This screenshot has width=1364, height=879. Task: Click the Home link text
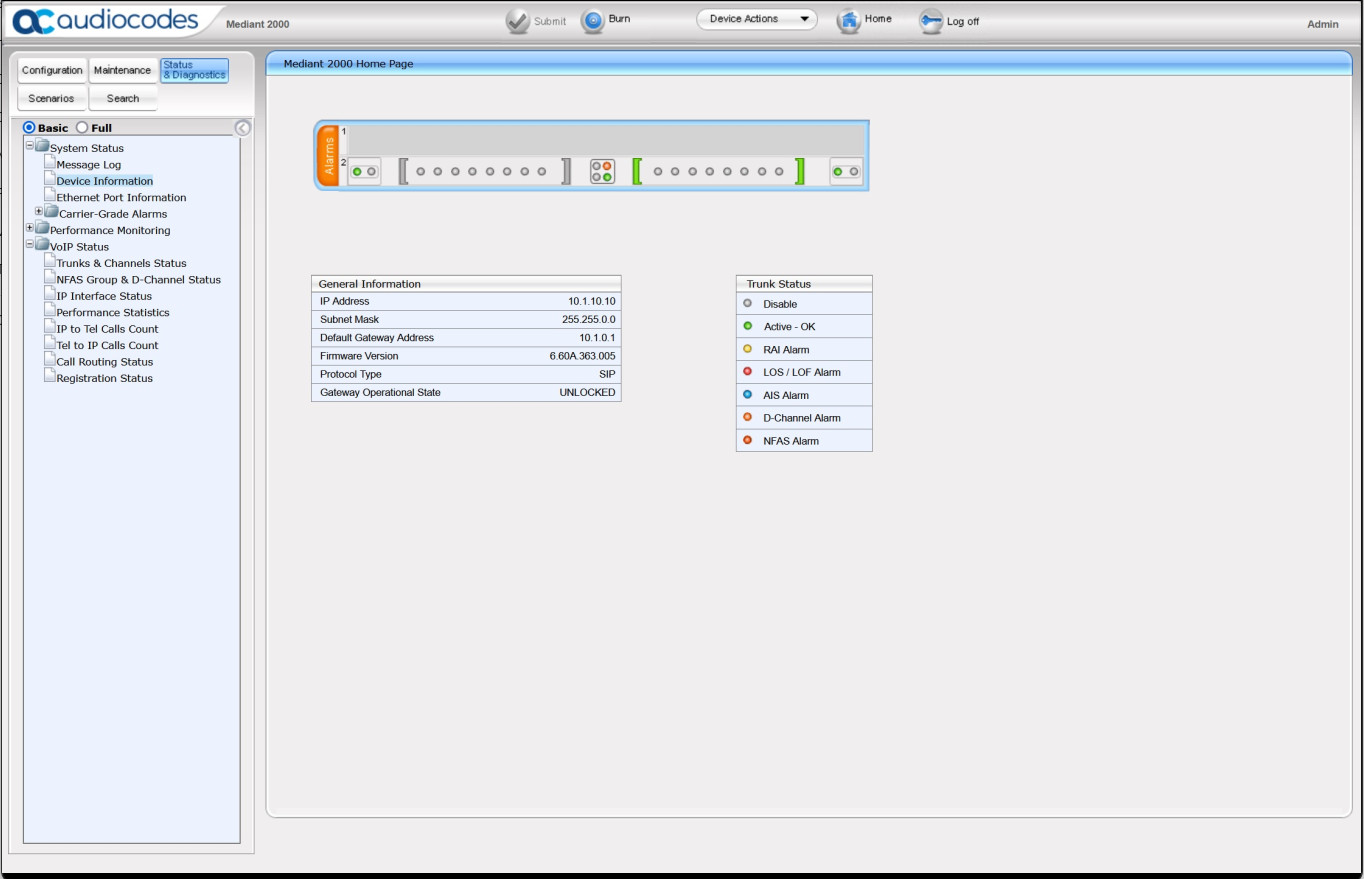pos(878,19)
